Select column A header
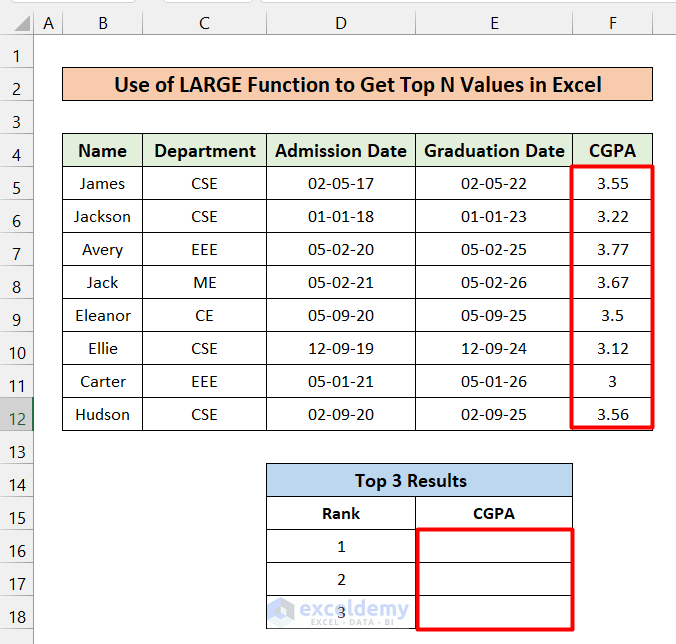Image resolution: width=676 pixels, height=644 pixels. tap(48, 23)
